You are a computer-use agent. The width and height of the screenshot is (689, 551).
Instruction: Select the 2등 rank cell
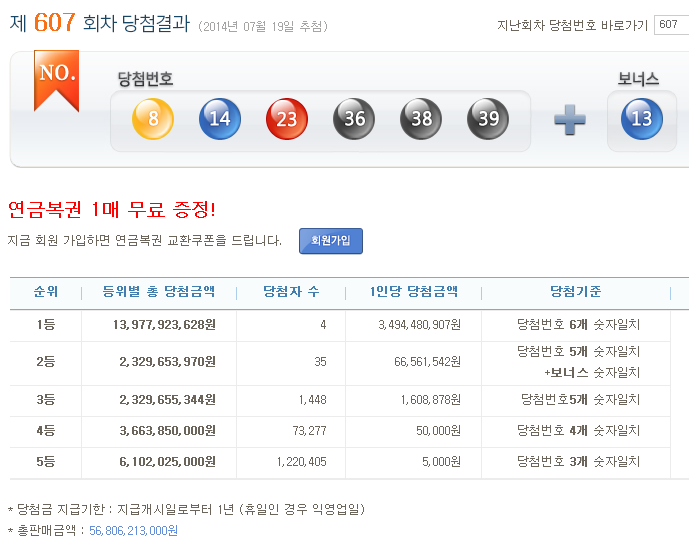tap(46, 362)
